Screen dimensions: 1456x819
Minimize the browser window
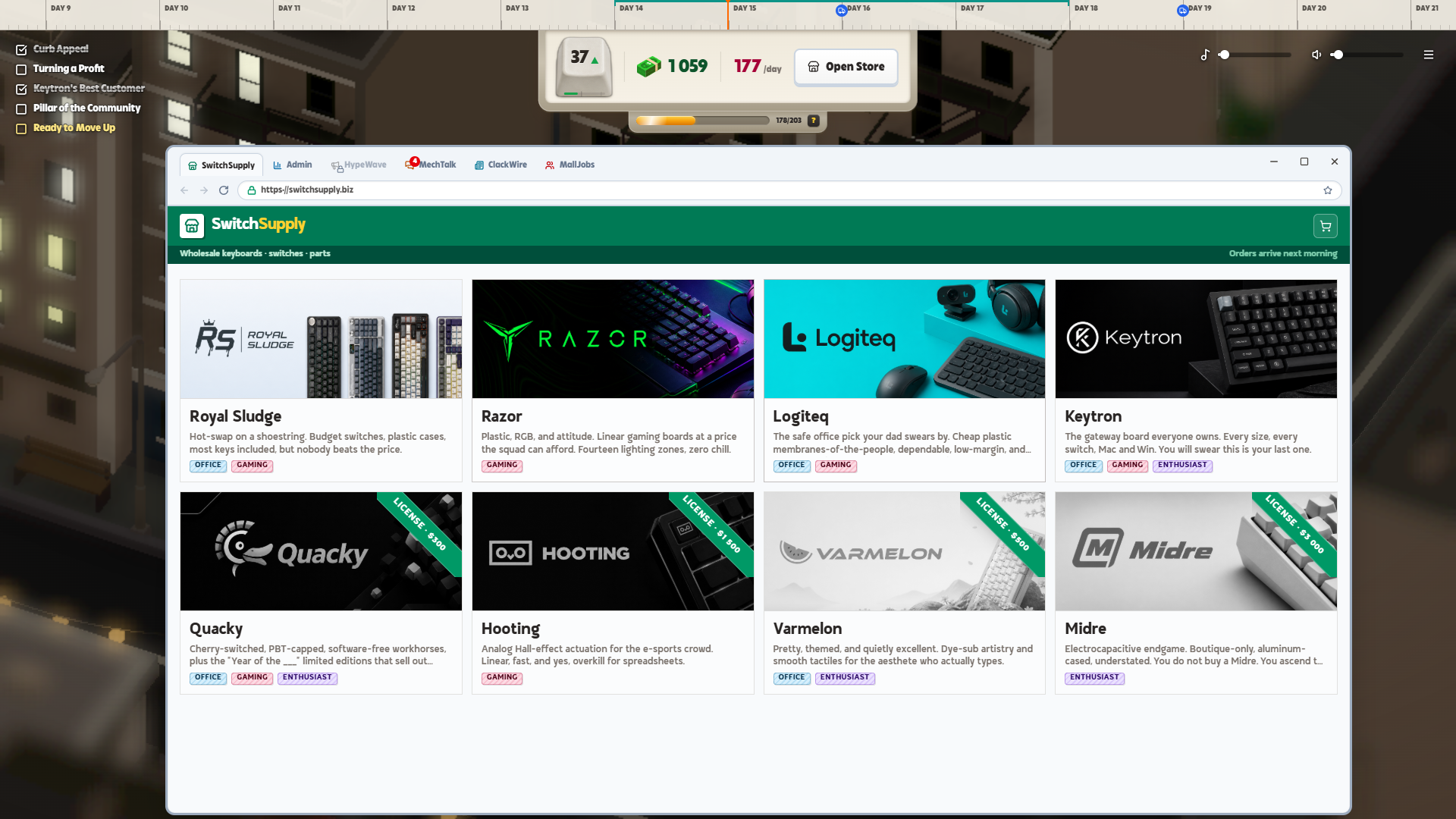(x=1274, y=162)
